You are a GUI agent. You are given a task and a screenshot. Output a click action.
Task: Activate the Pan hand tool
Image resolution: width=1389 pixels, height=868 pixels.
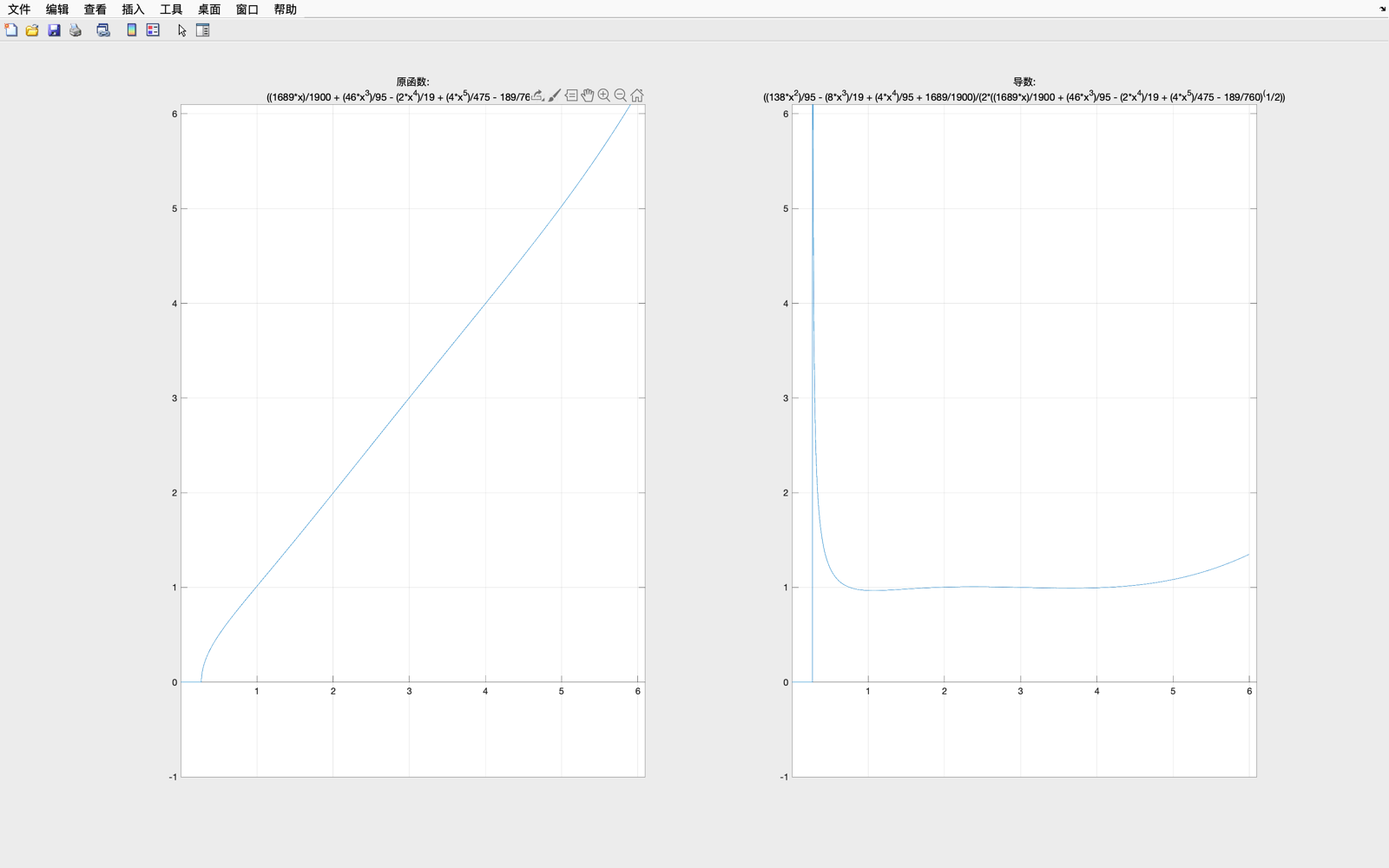(588, 95)
